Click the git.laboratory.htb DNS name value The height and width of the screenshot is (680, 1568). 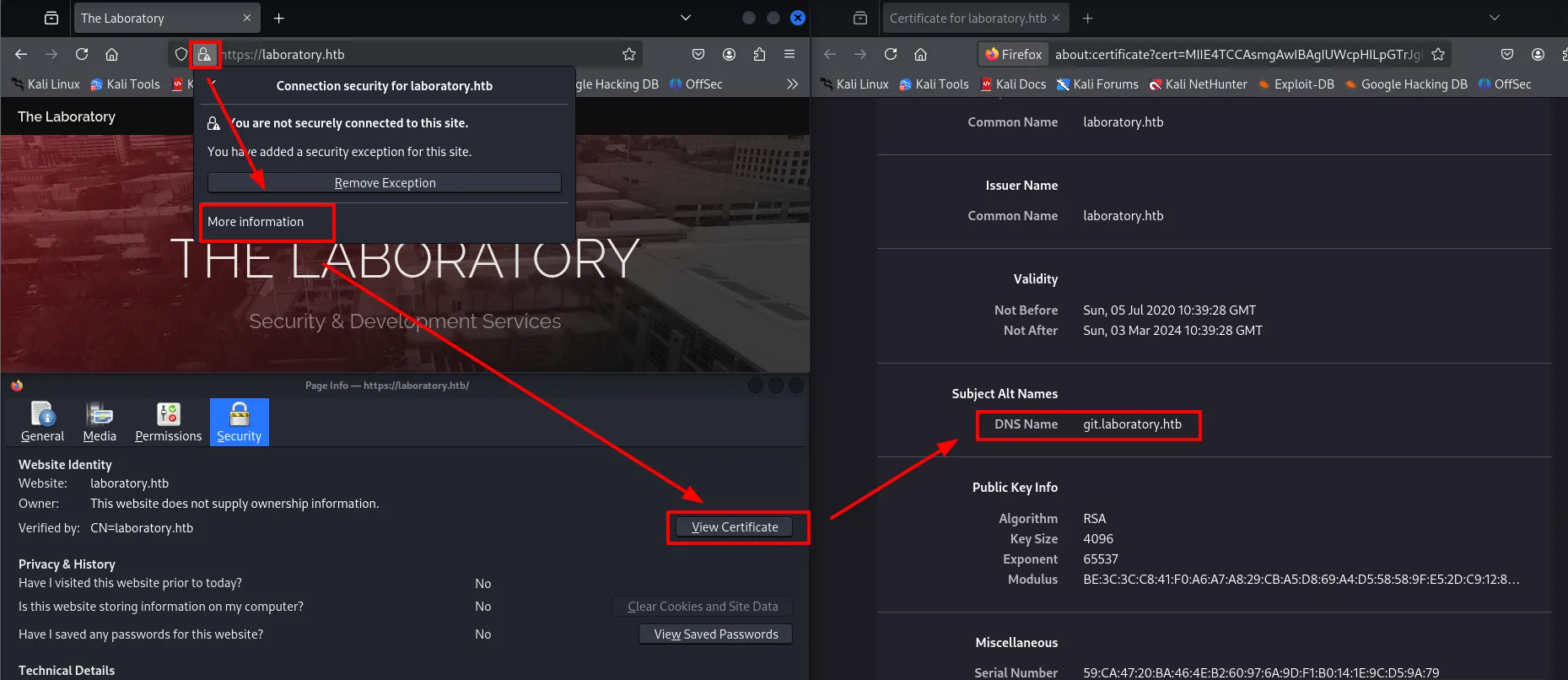1132,424
